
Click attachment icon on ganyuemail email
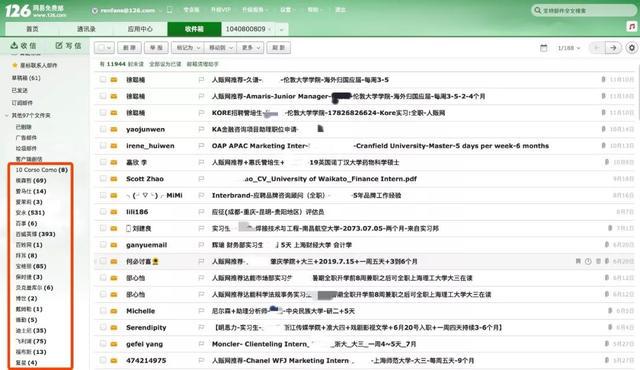(607, 244)
